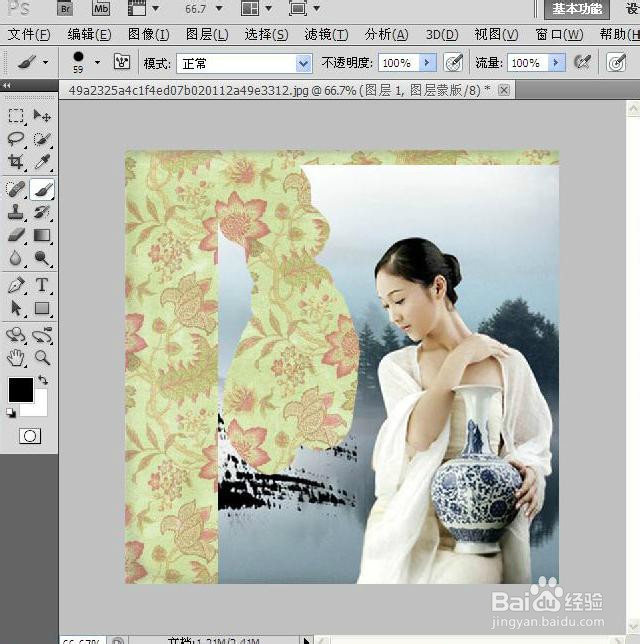
Task: Select the Path Selection tool
Action: 16,308
